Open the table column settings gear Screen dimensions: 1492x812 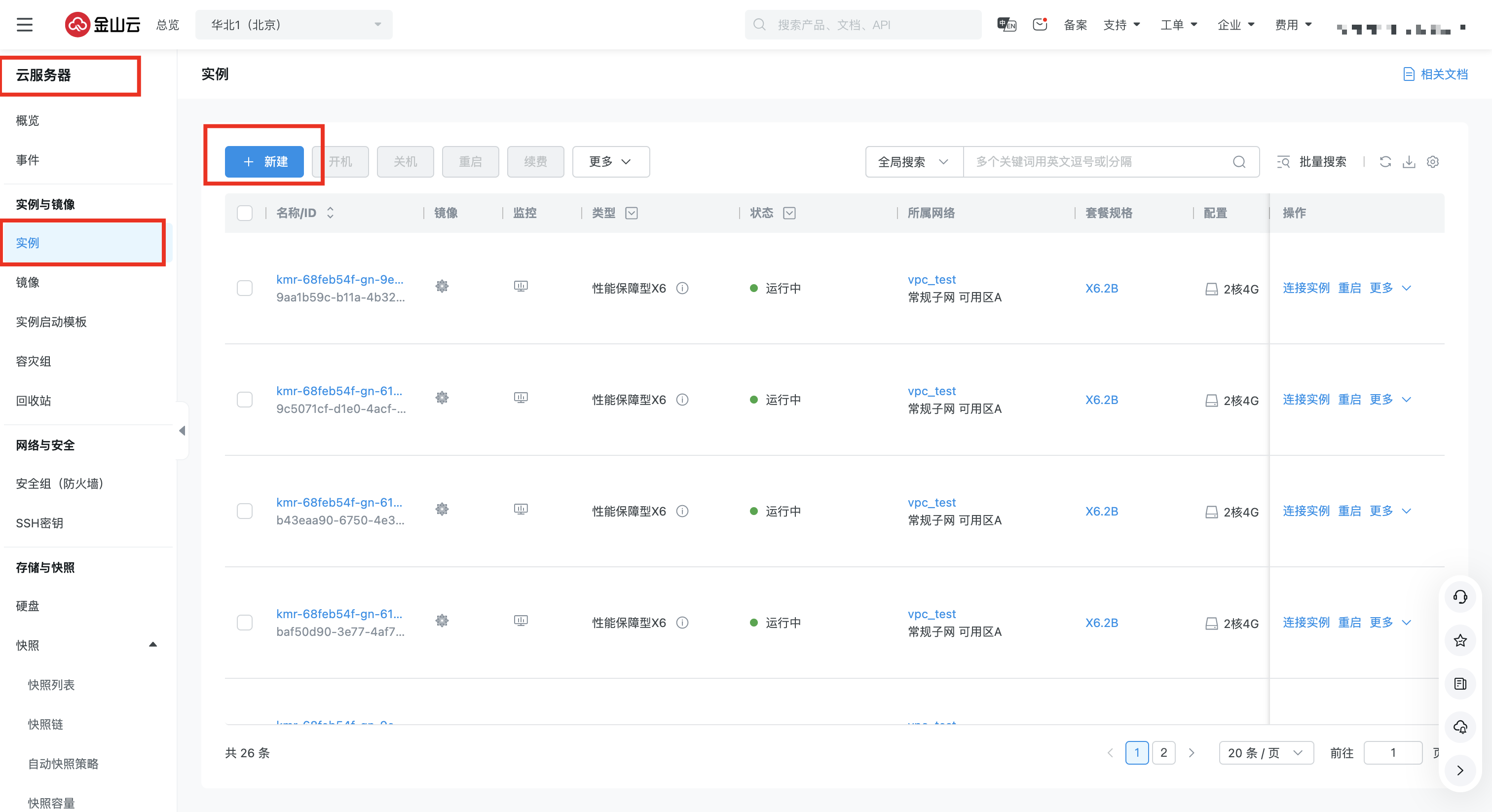1432,162
